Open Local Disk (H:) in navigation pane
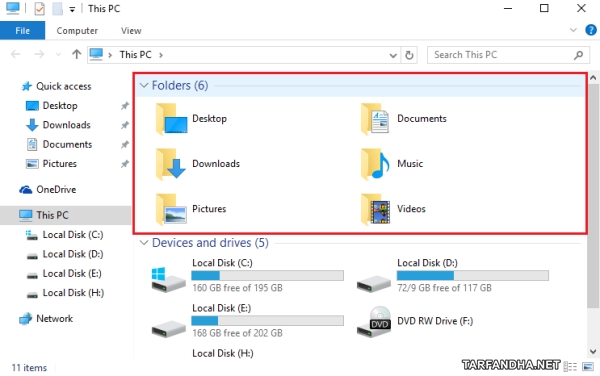 [73, 293]
